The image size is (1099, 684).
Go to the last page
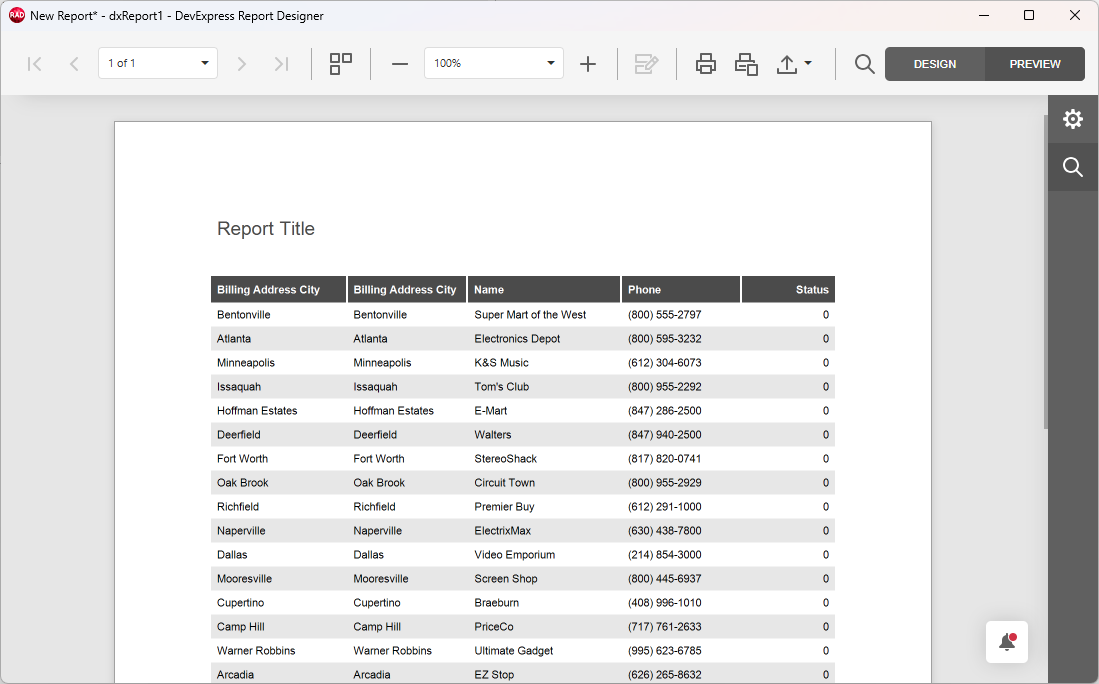[281, 63]
